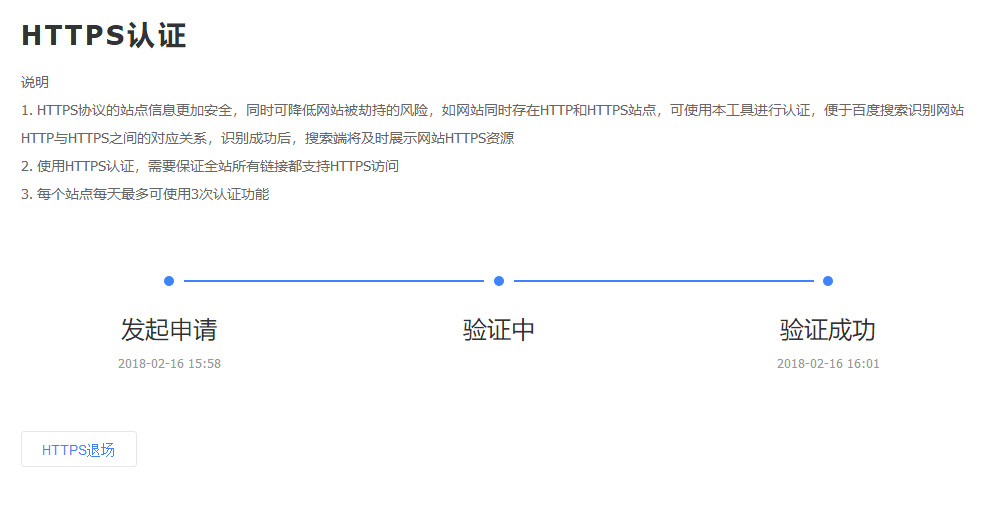
Task: Click the 验证成功 step label
Action: (x=828, y=330)
